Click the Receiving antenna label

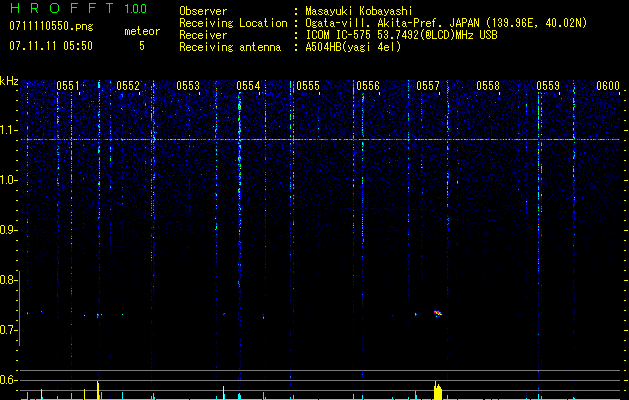(230, 47)
